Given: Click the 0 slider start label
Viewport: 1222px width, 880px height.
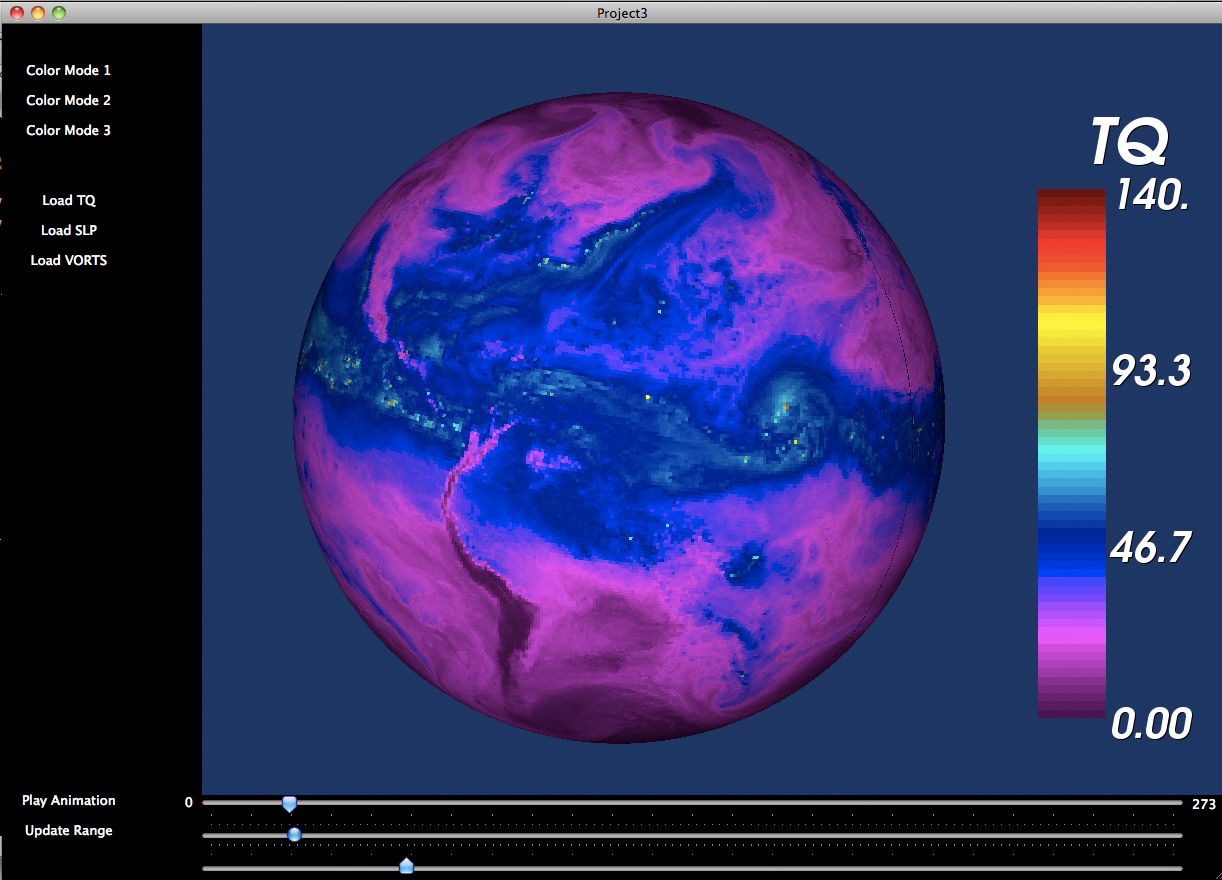Looking at the screenshot, I should [189, 803].
